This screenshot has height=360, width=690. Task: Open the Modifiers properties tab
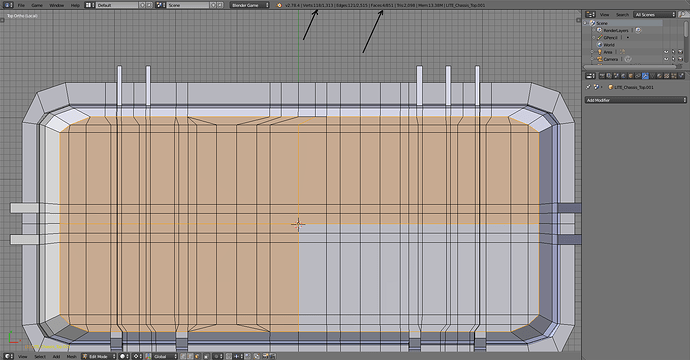coord(646,76)
